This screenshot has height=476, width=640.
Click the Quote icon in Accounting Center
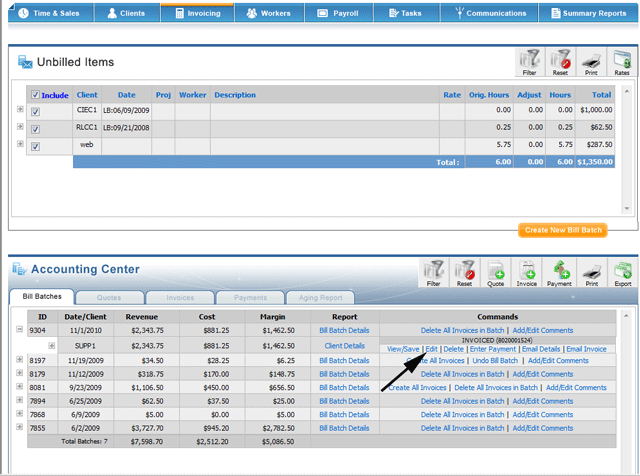pos(496,273)
